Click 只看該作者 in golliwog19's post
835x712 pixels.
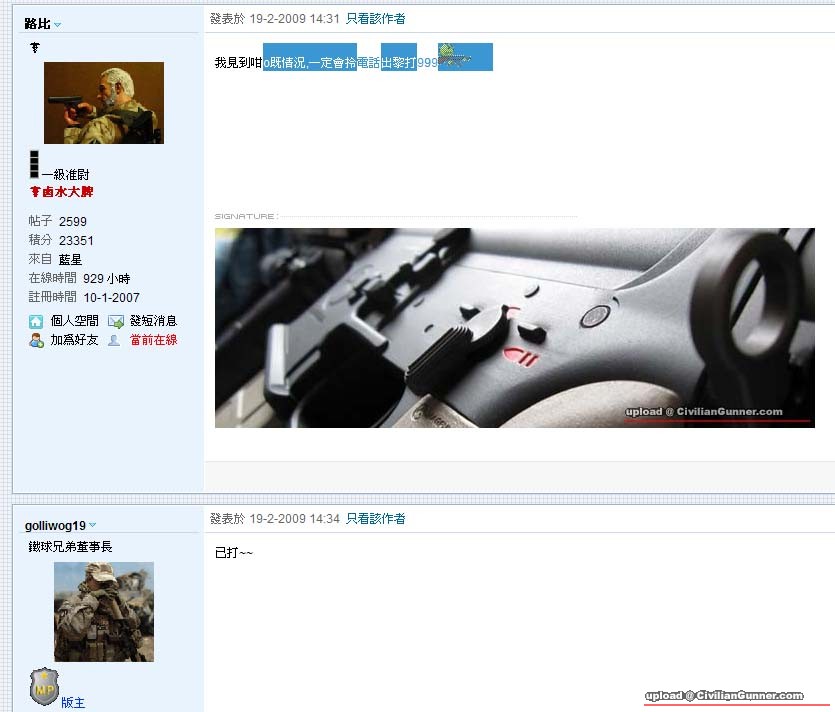(x=375, y=519)
